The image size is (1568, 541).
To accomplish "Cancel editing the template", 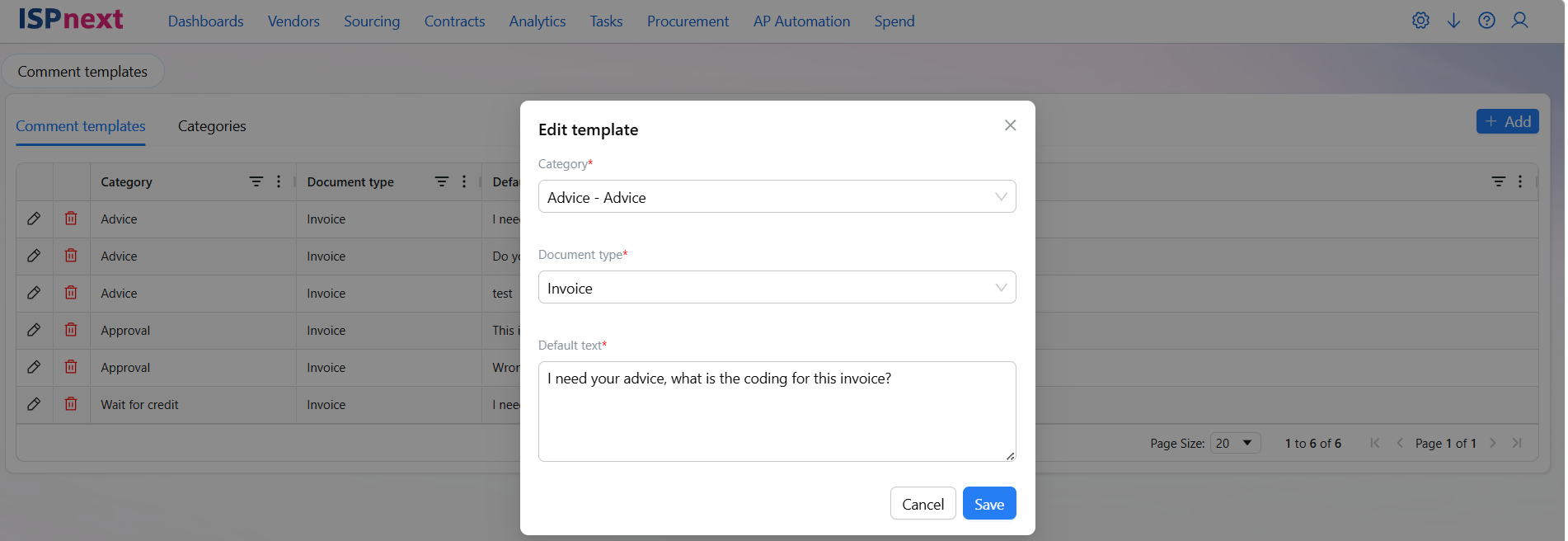I will [922, 504].
